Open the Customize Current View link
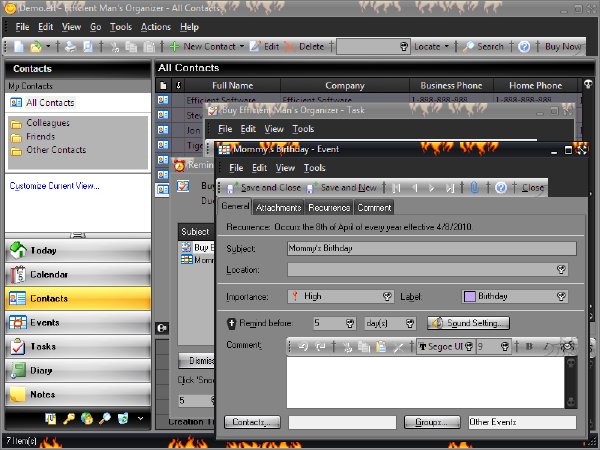600x450 pixels. (54, 186)
